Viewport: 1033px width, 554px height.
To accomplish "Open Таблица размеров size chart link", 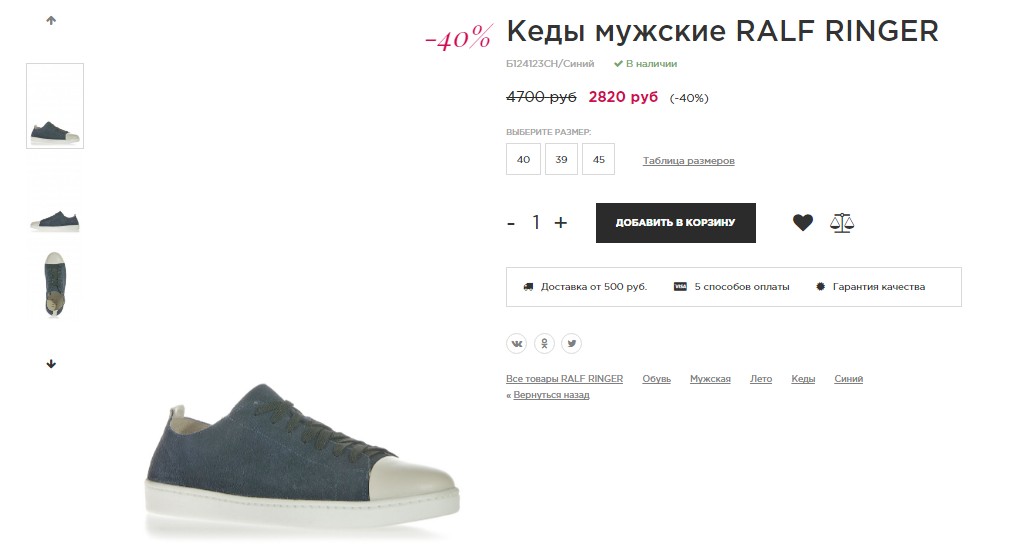I will point(688,161).
